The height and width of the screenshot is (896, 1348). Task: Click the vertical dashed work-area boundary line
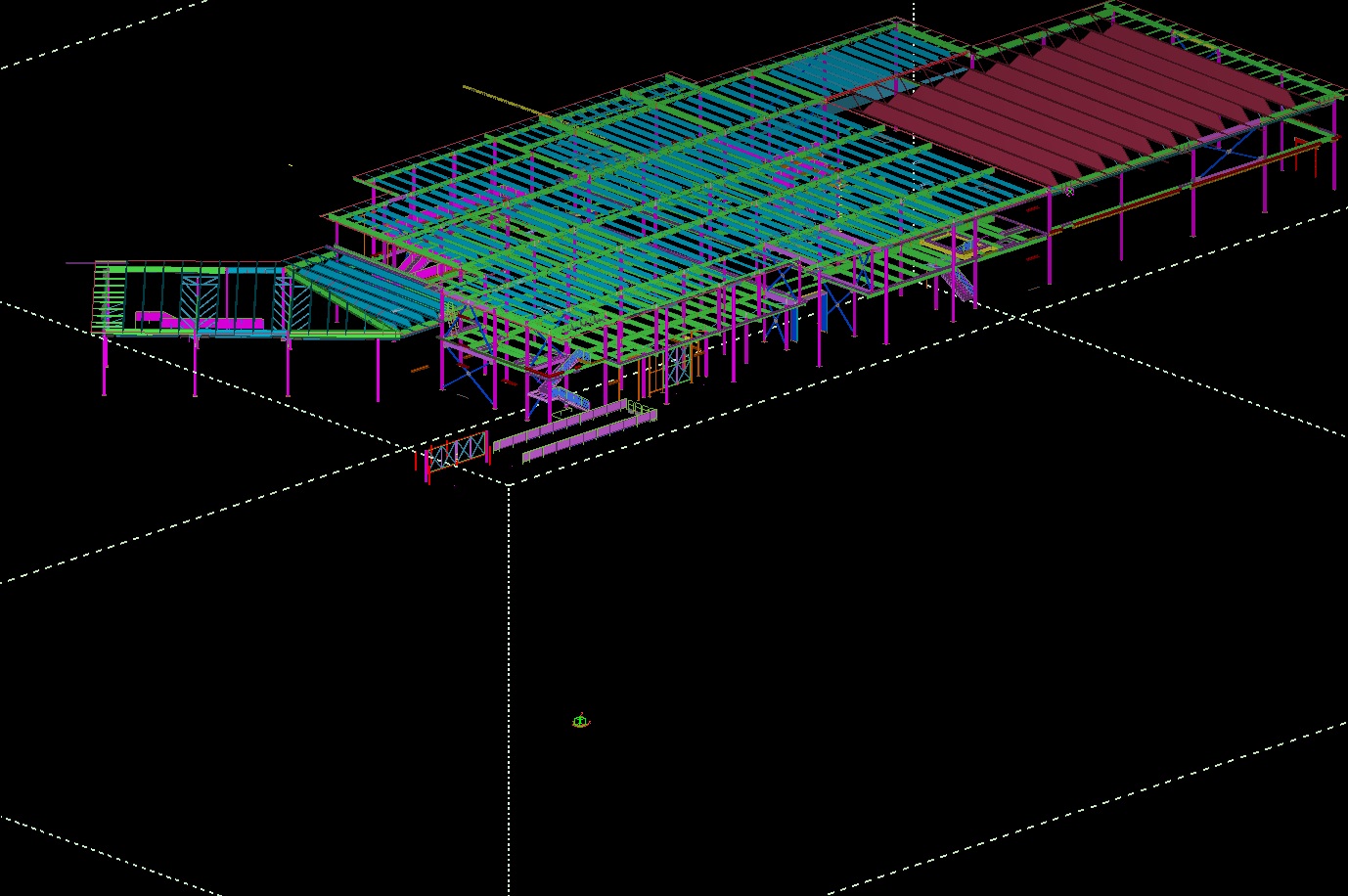tap(509, 685)
